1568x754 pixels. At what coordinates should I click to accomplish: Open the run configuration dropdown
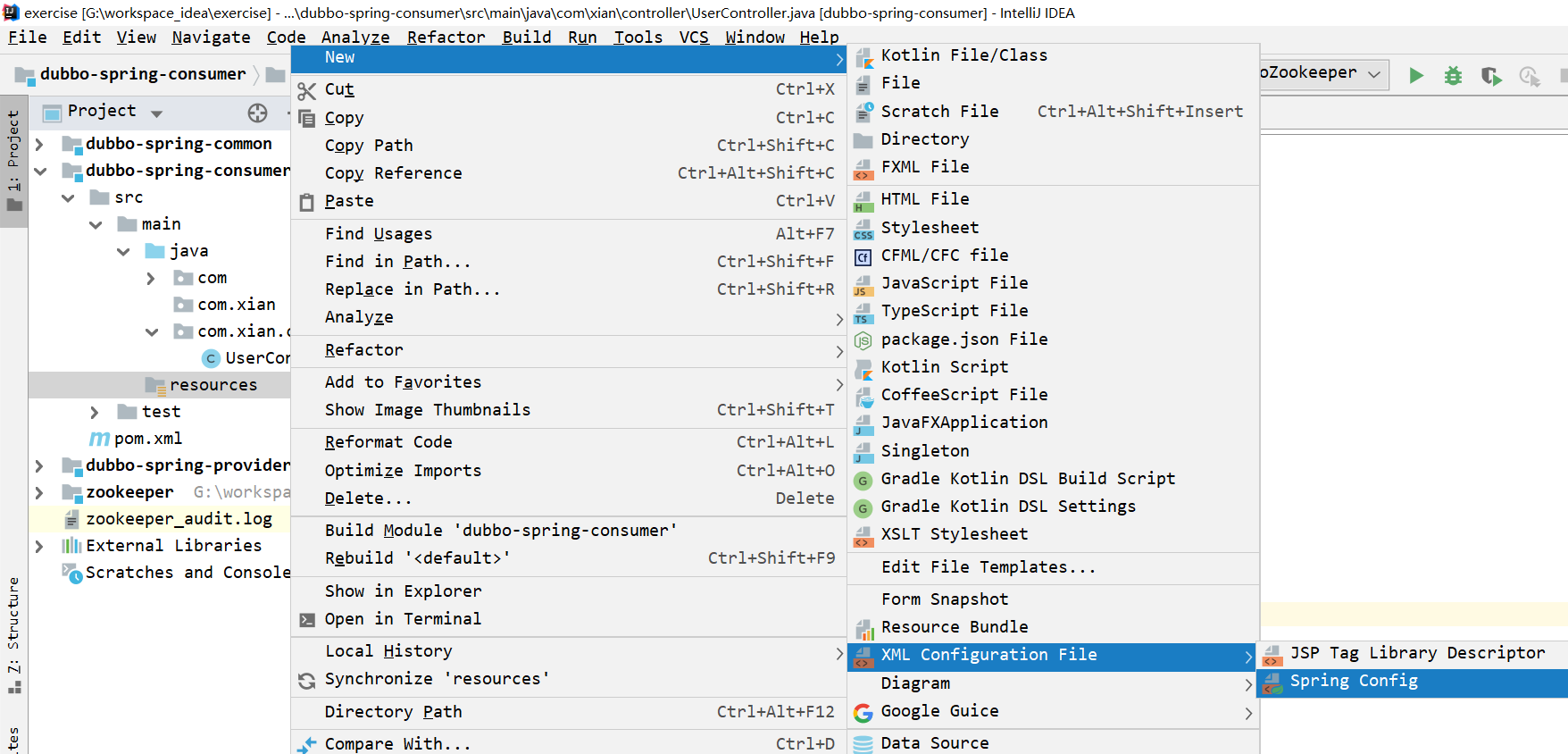(1374, 73)
